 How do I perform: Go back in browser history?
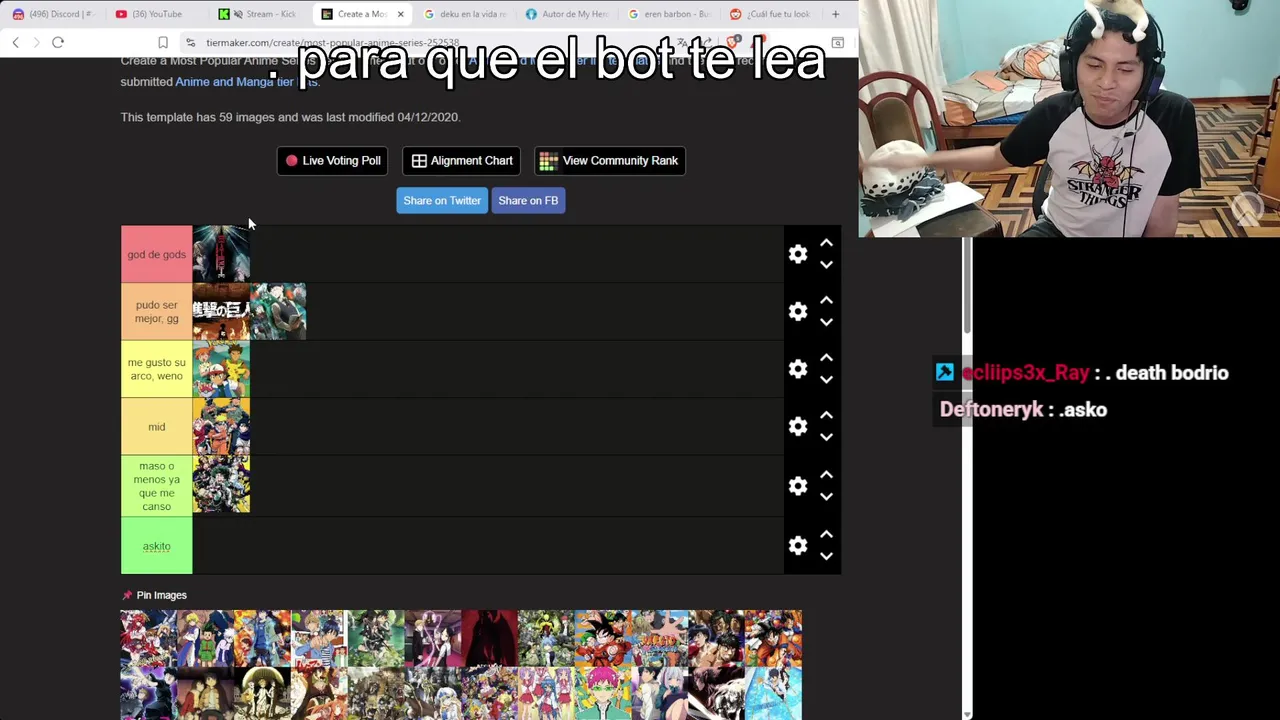[x=15, y=42]
